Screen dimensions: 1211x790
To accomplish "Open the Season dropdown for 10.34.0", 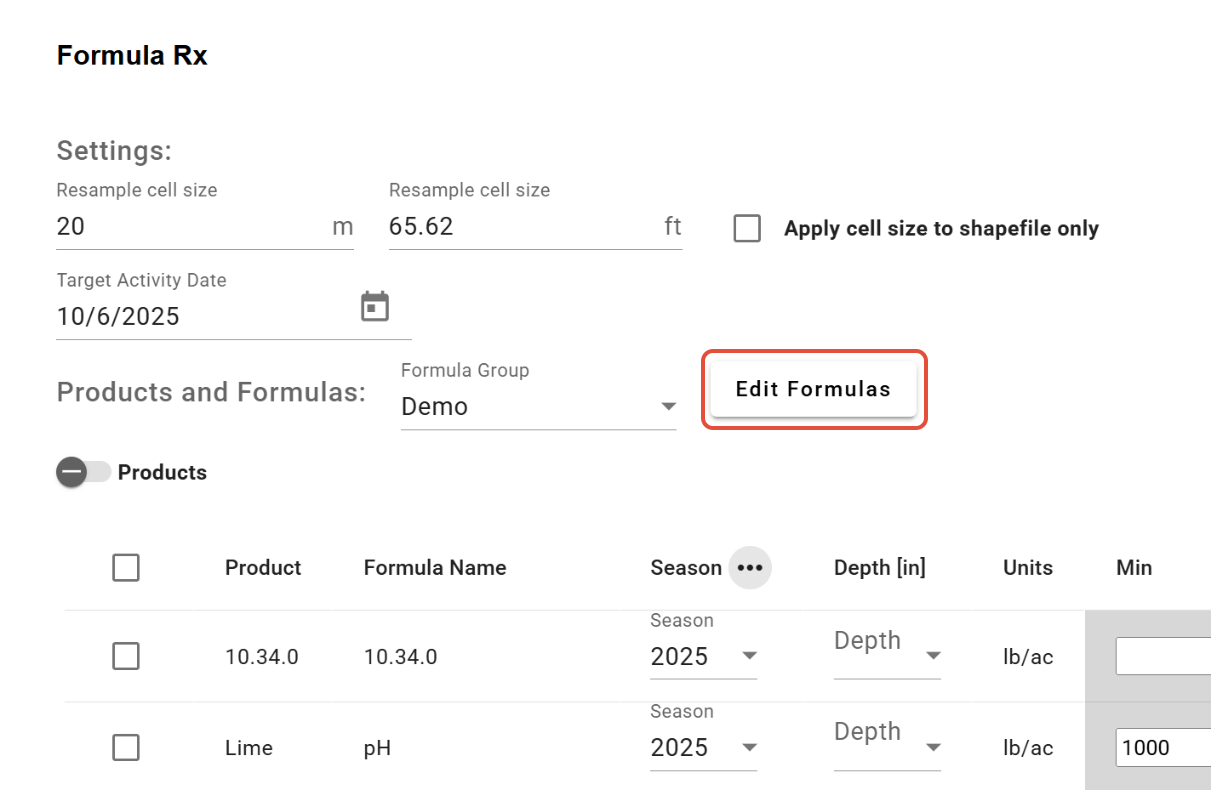I will 703,657.
